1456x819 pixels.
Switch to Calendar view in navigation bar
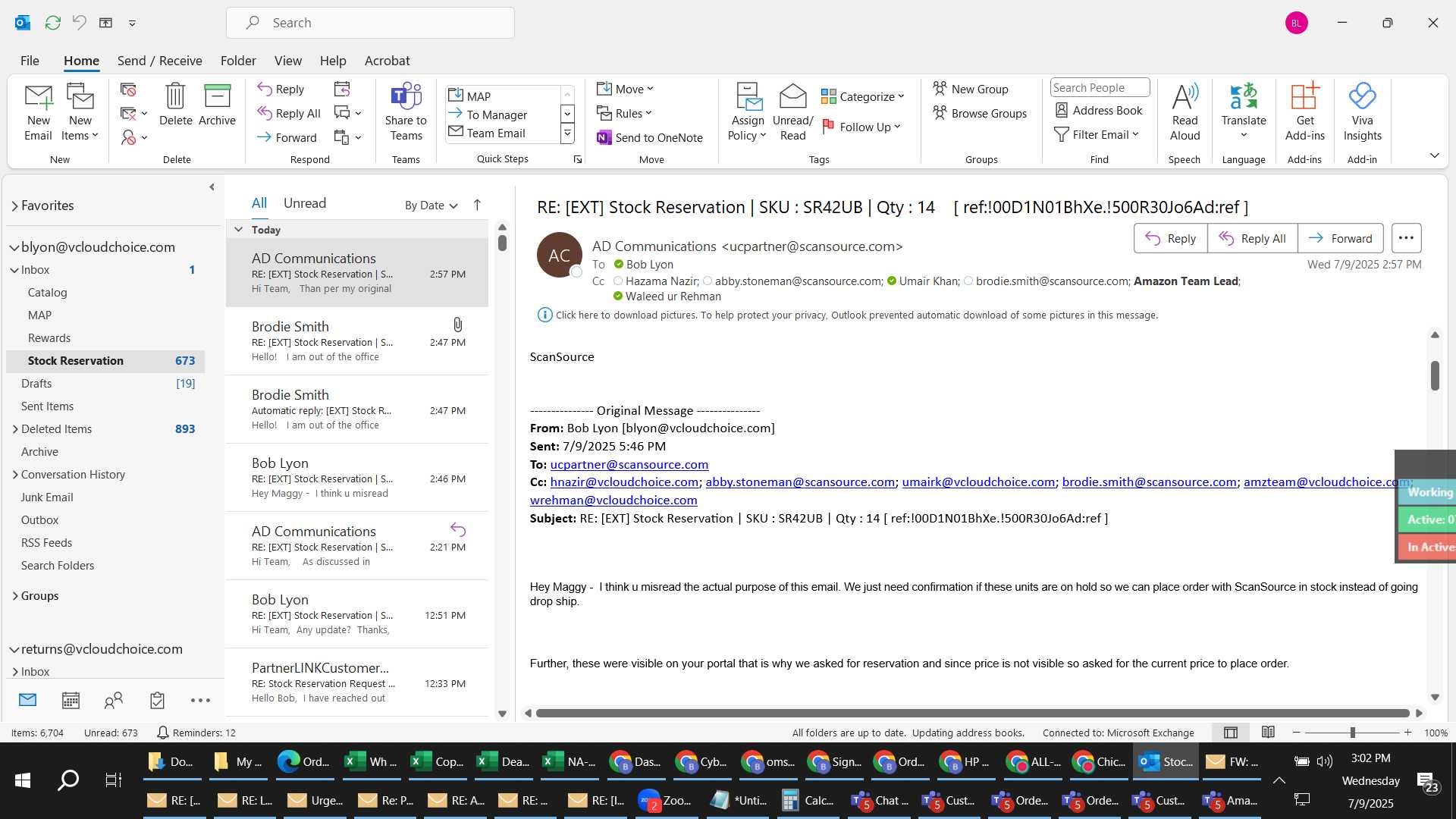[x=71, y=700]
